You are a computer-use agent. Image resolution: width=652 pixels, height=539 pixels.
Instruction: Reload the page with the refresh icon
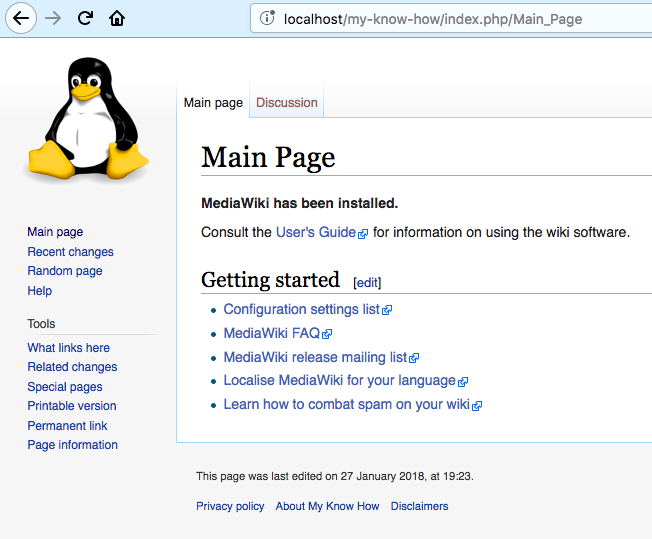click(85, 18)
